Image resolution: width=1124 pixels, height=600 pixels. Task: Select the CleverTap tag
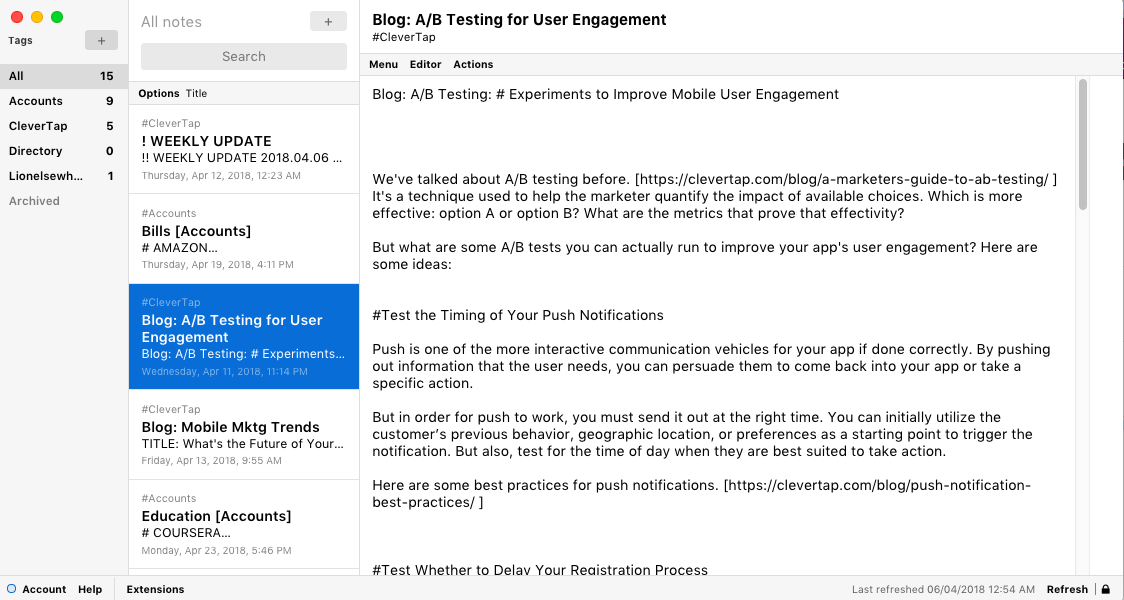click(x=64, y=126)
